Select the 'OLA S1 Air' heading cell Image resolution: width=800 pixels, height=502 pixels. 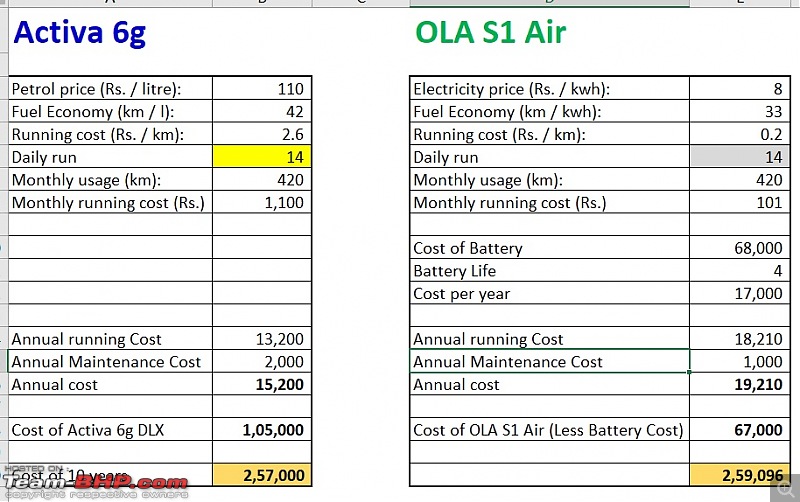point(491,33)
